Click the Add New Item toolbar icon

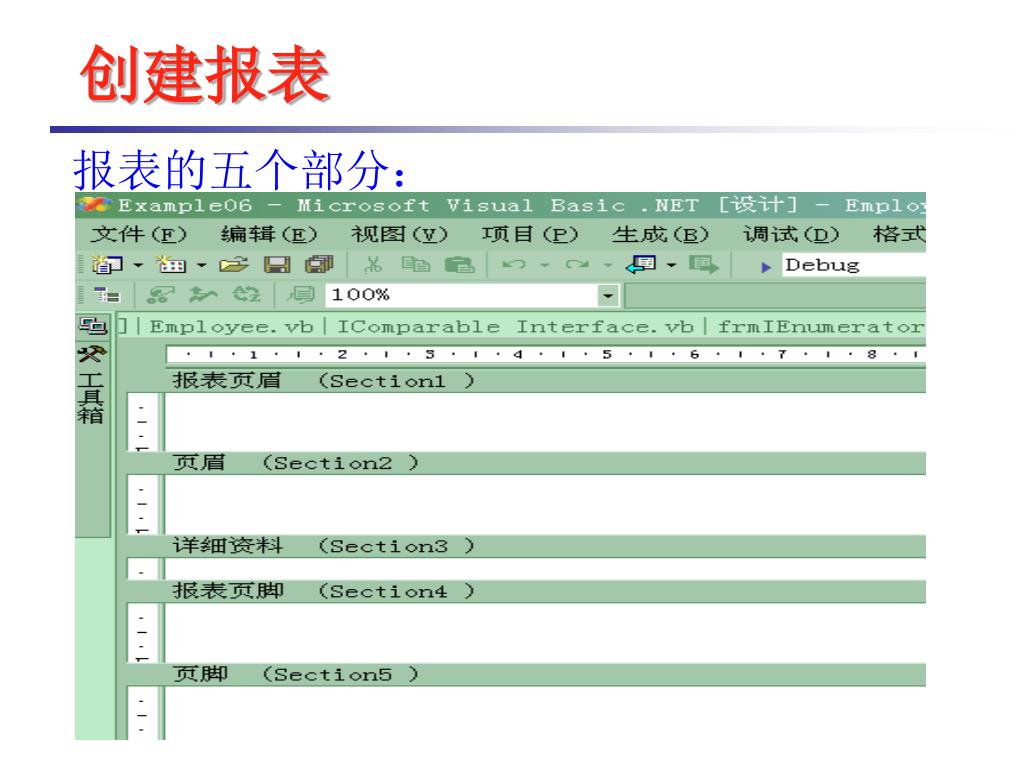(170, 264)
